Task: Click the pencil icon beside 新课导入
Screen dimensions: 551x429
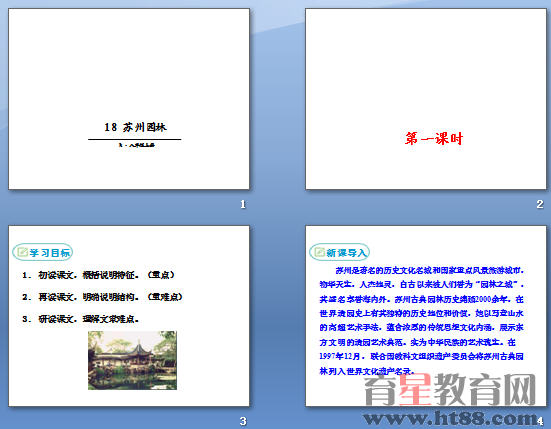Action: 319,252
